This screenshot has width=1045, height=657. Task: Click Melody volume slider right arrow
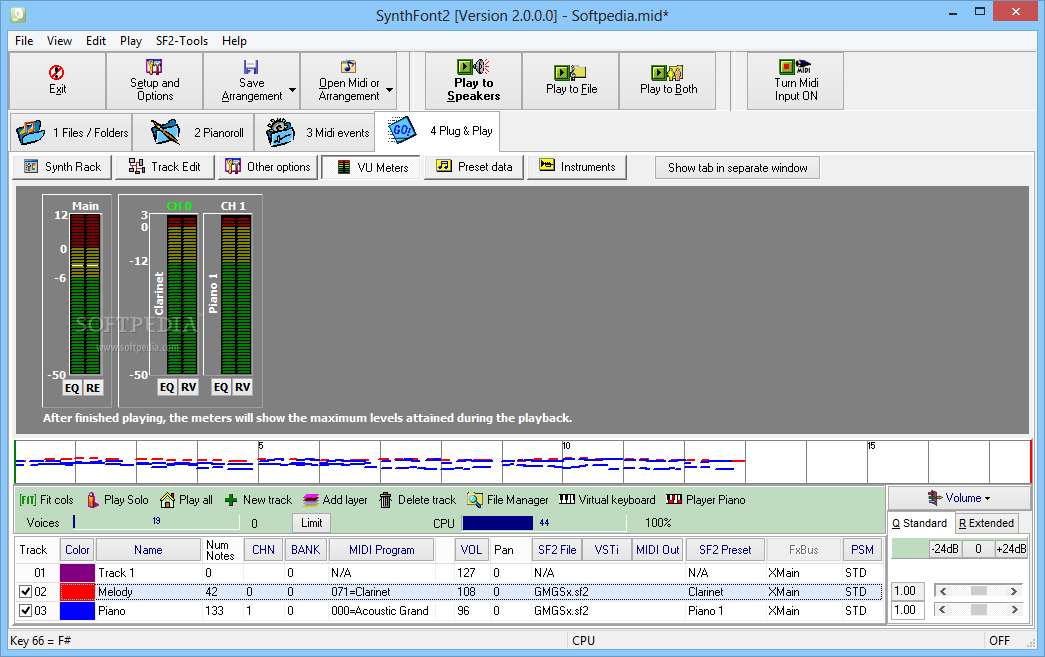[1014, 591]
